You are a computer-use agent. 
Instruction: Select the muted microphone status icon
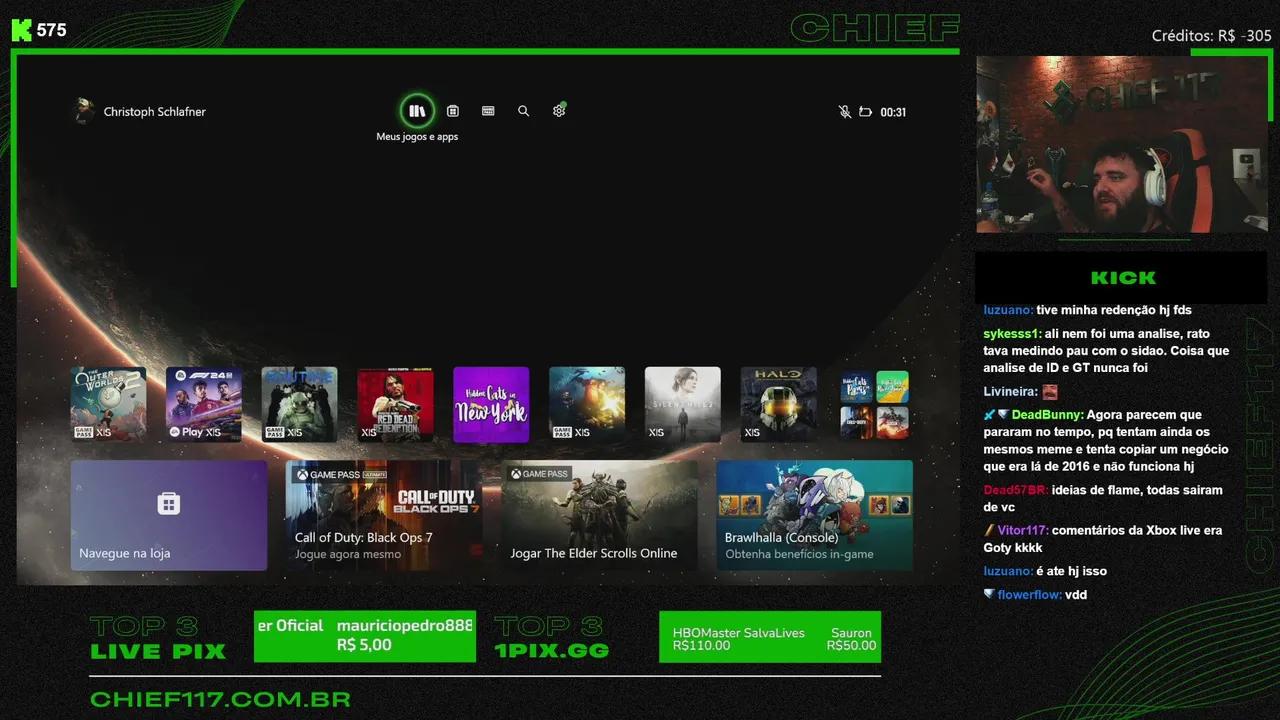(845, 112)
